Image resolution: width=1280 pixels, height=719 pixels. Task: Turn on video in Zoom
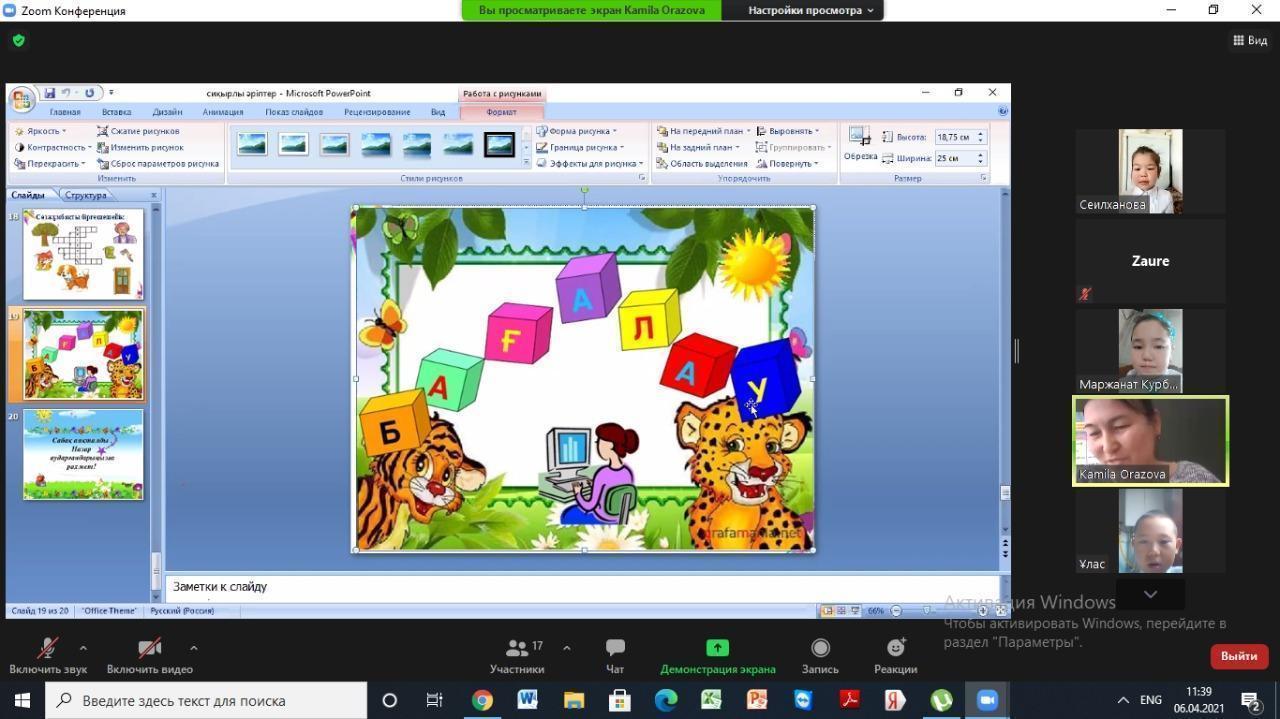pyautogui.click(x=149, y=648)
